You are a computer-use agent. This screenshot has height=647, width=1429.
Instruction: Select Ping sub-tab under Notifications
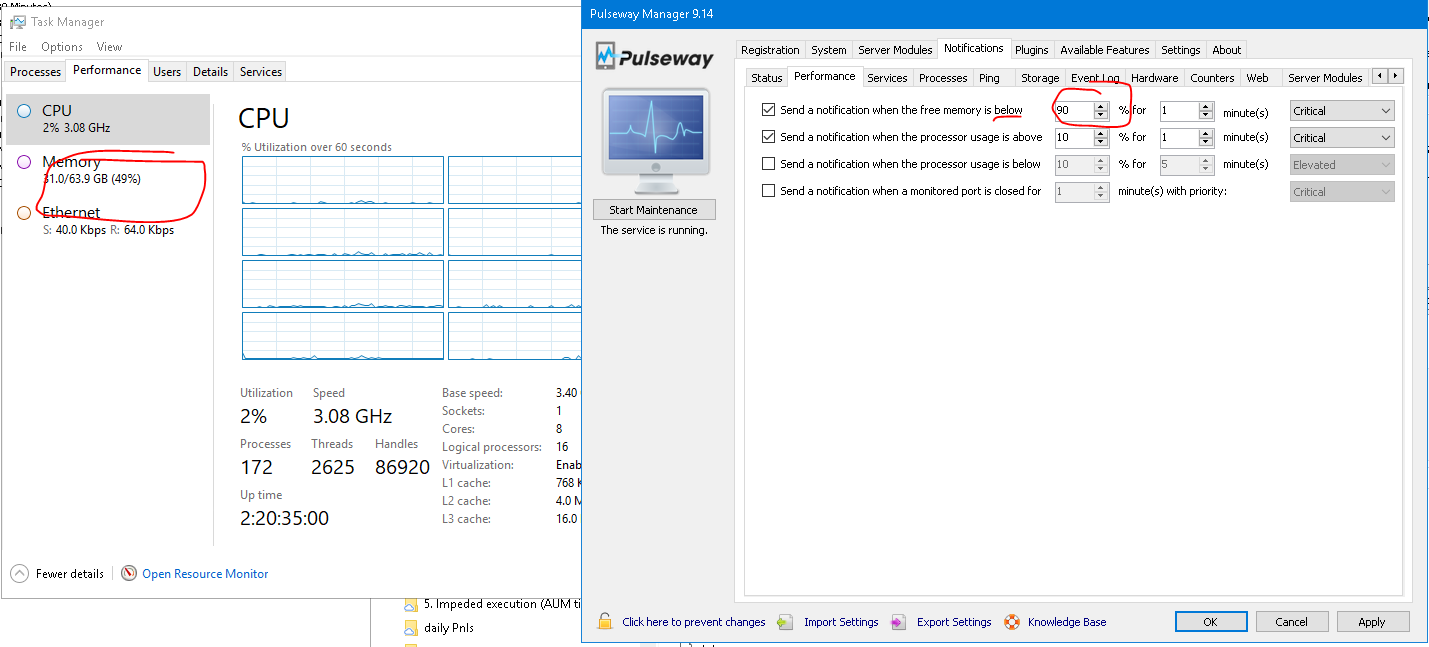click(x=989, y=78)
